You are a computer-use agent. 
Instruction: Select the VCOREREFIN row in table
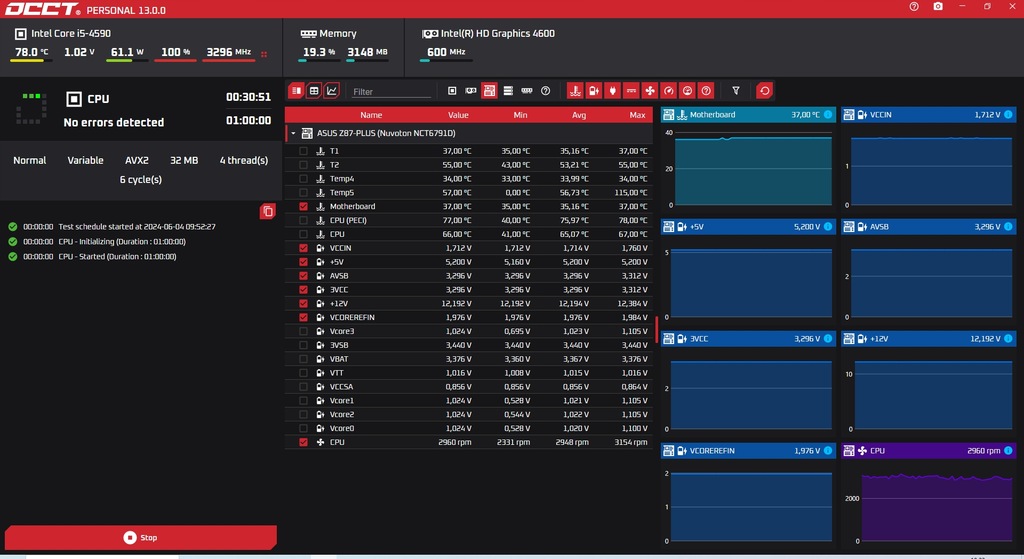pyautogui.click(x=469, y=317)
